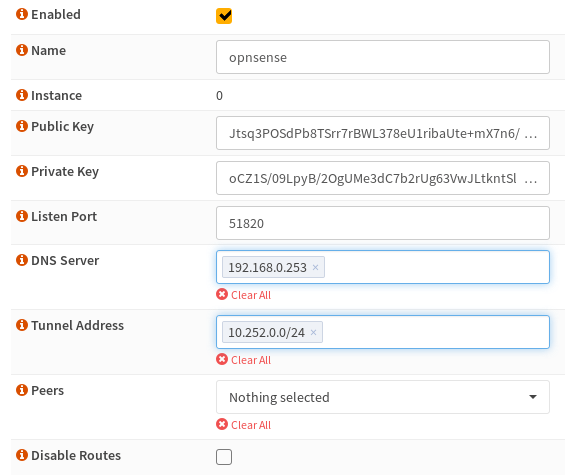Click the Public Key info icon

(22, 126)
